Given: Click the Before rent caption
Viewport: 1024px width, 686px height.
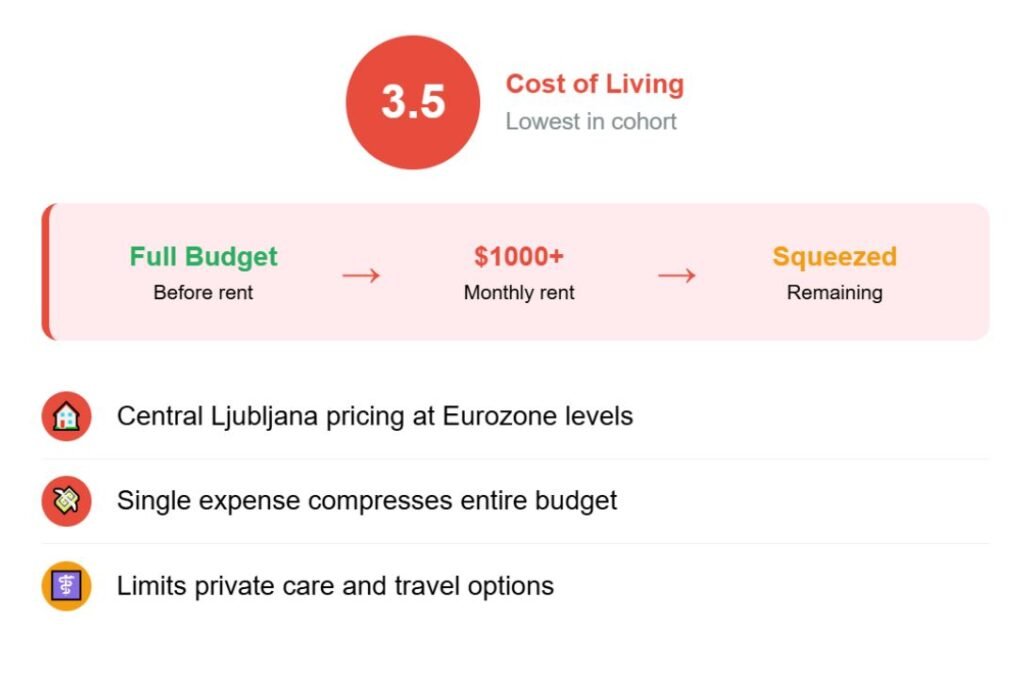Looking at the screenshot, I should coord(203,293).
